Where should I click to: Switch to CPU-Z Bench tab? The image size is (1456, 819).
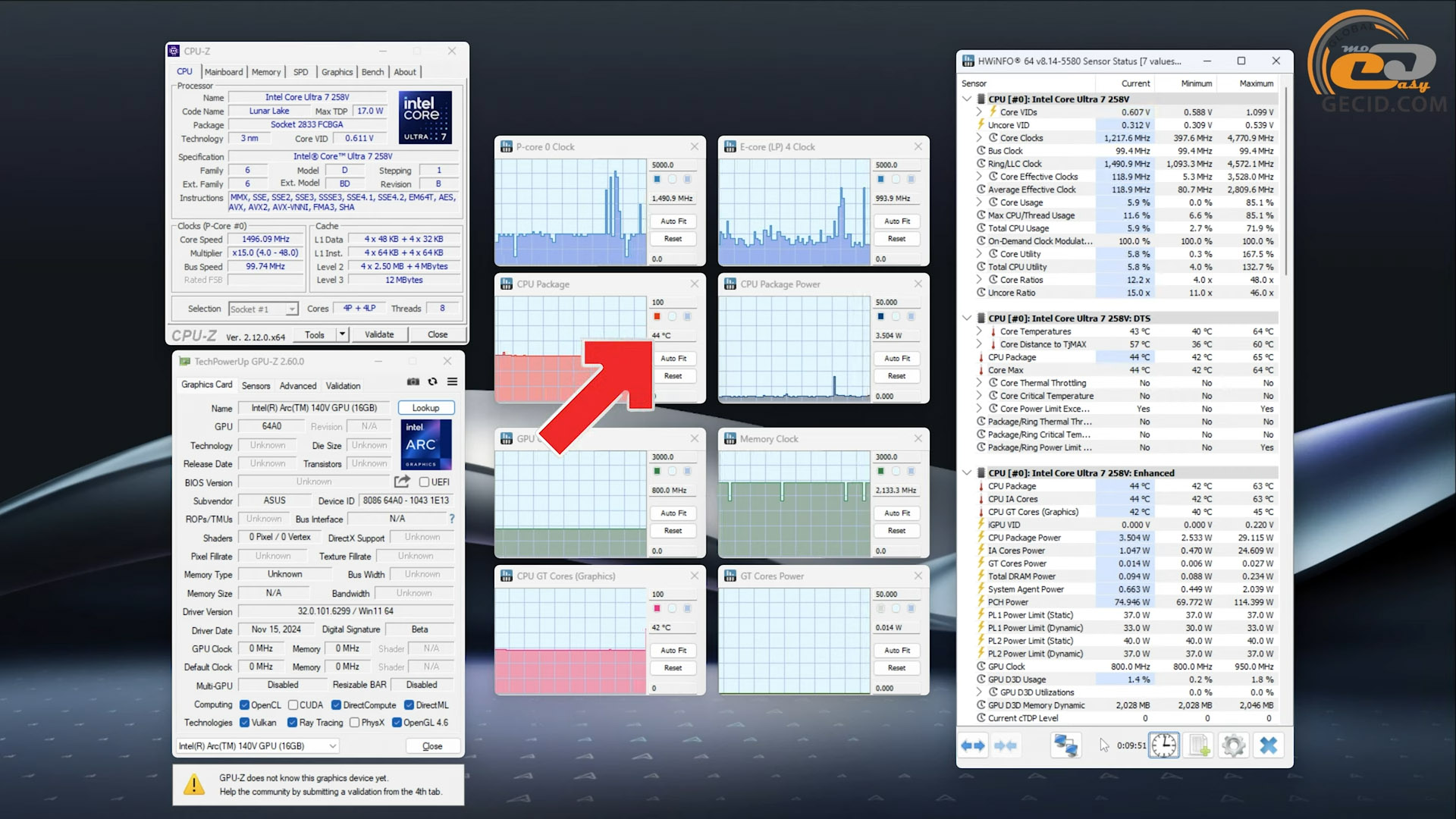372,72
